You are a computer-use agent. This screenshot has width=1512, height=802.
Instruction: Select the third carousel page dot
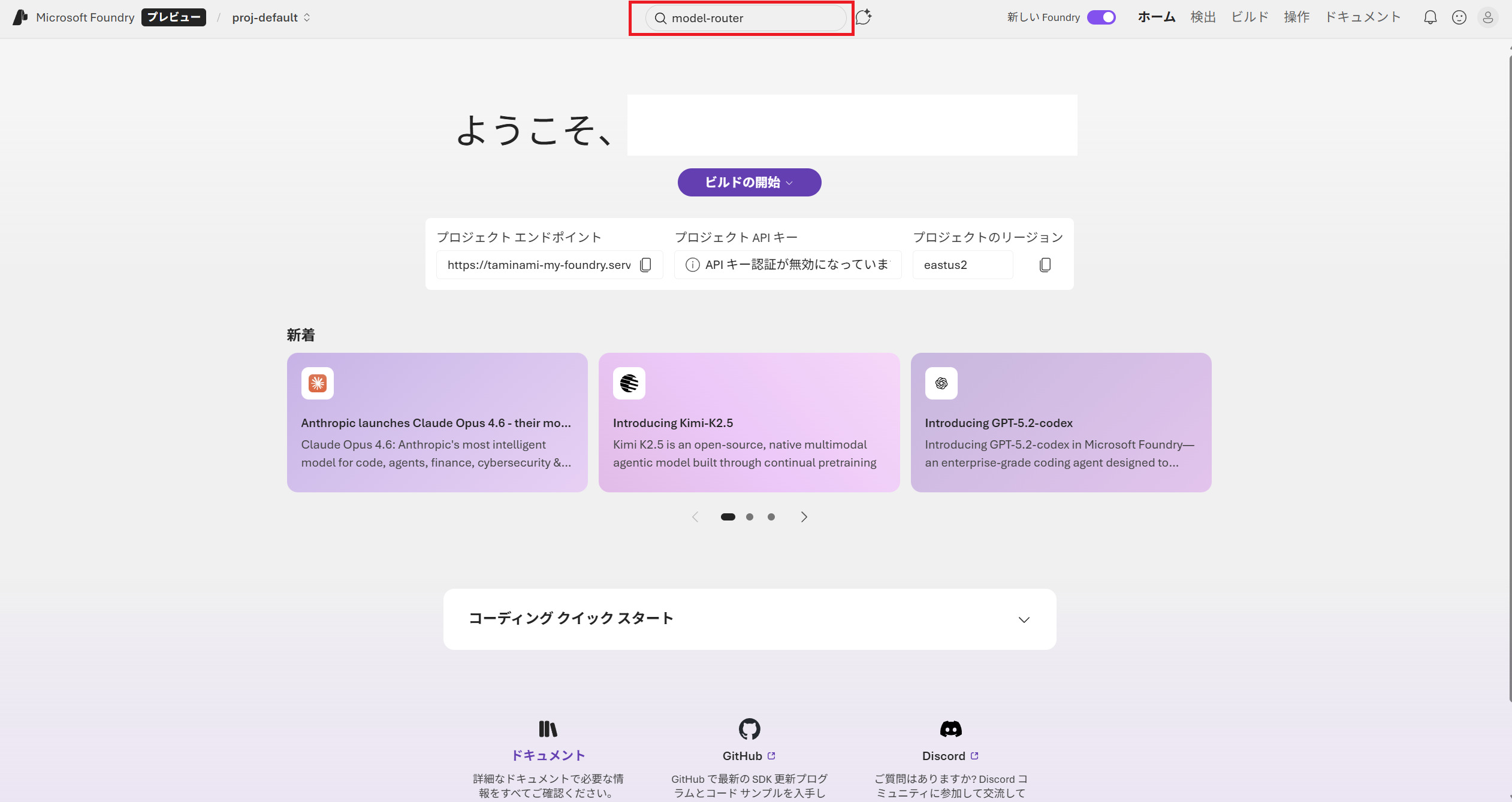click(771, 517)
